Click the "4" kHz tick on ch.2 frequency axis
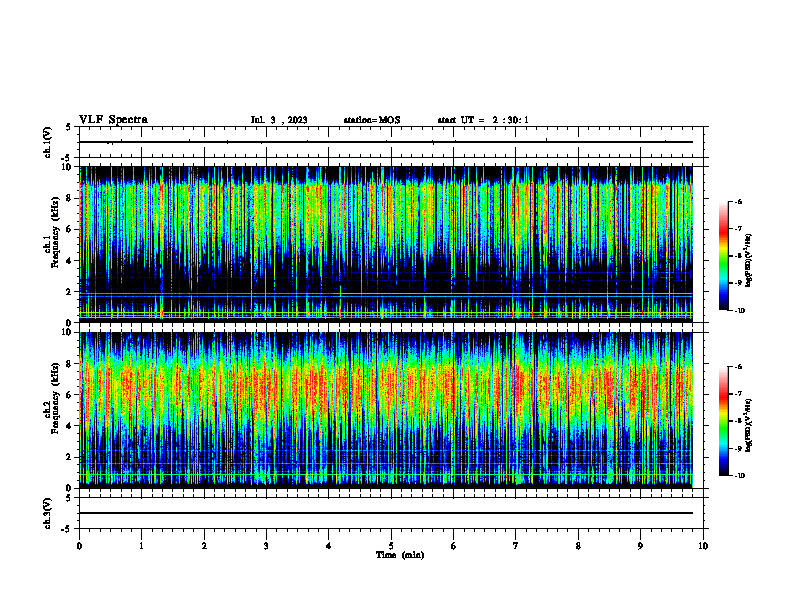The image size is (792, 612). pos(70,426)
